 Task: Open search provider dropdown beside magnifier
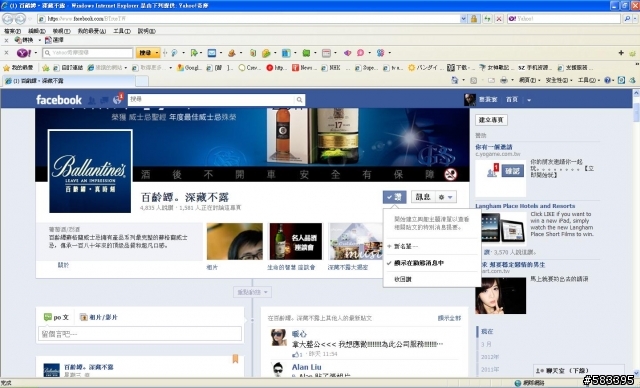[634, 19]
